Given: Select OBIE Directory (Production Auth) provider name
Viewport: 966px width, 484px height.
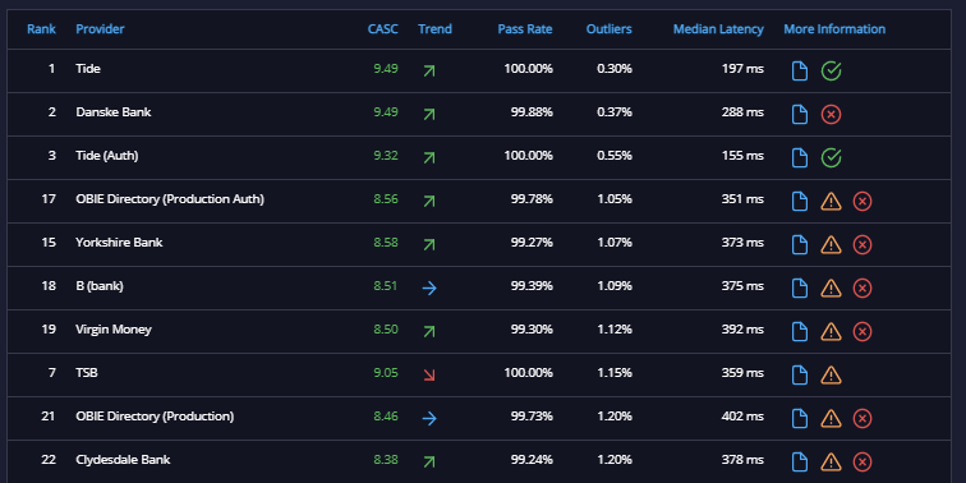Looking at the screenshot, I should tap(170, 199).
